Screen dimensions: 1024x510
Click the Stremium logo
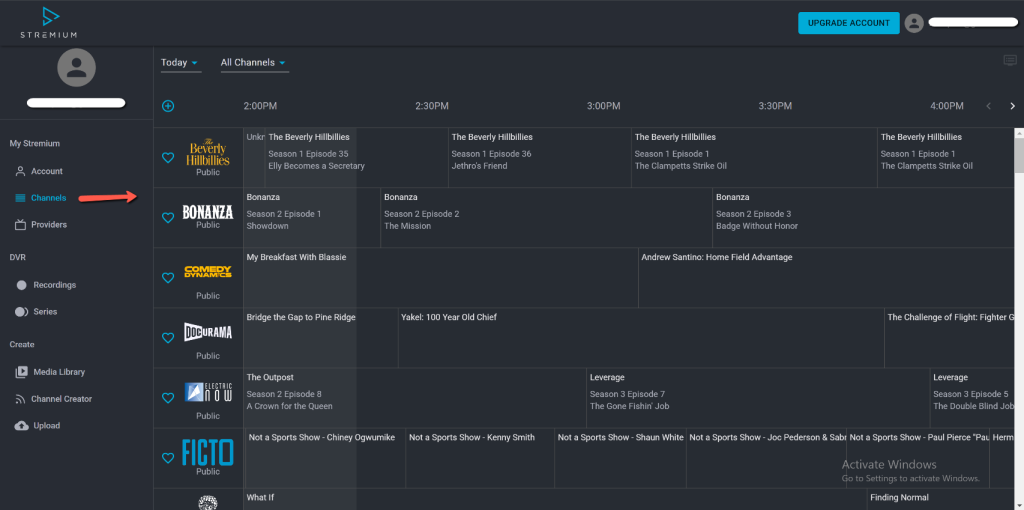pos(48,22)
